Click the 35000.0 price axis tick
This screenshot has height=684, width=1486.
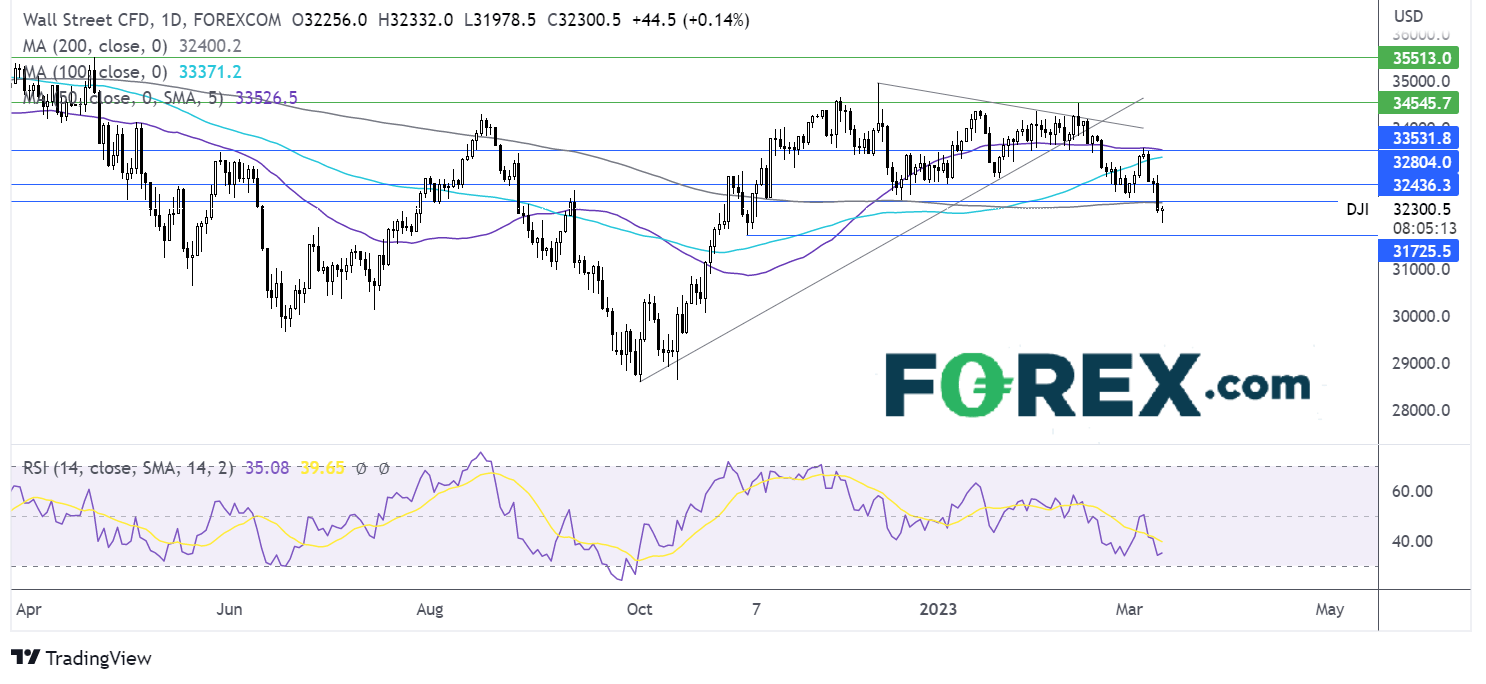point(1421,80)
